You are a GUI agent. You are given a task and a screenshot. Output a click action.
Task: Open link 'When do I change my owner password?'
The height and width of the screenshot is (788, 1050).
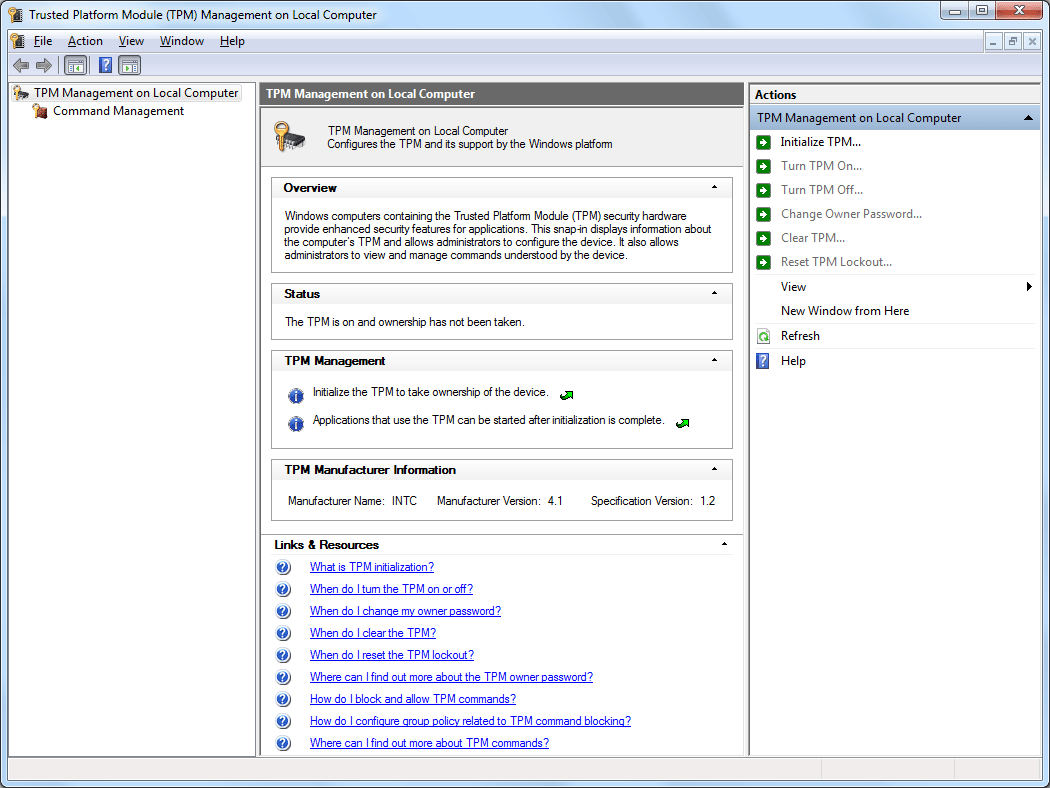pos(405,611)
